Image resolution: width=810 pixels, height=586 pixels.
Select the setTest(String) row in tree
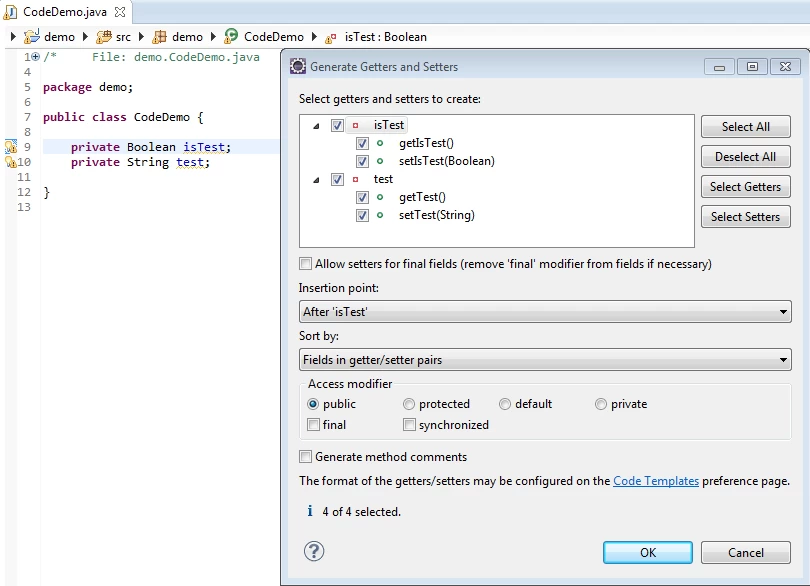click(437, 215)
